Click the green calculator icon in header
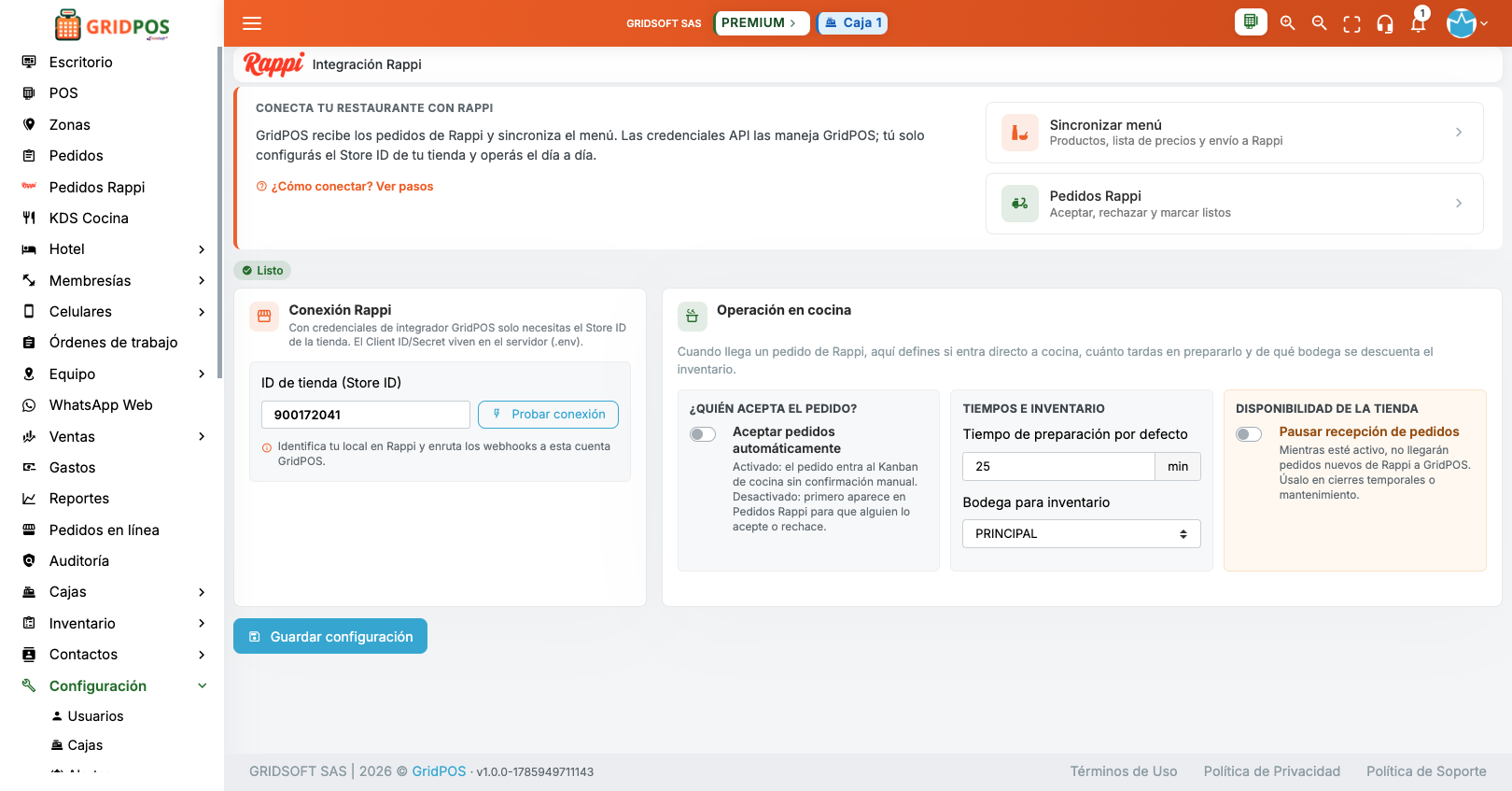 1251,22
